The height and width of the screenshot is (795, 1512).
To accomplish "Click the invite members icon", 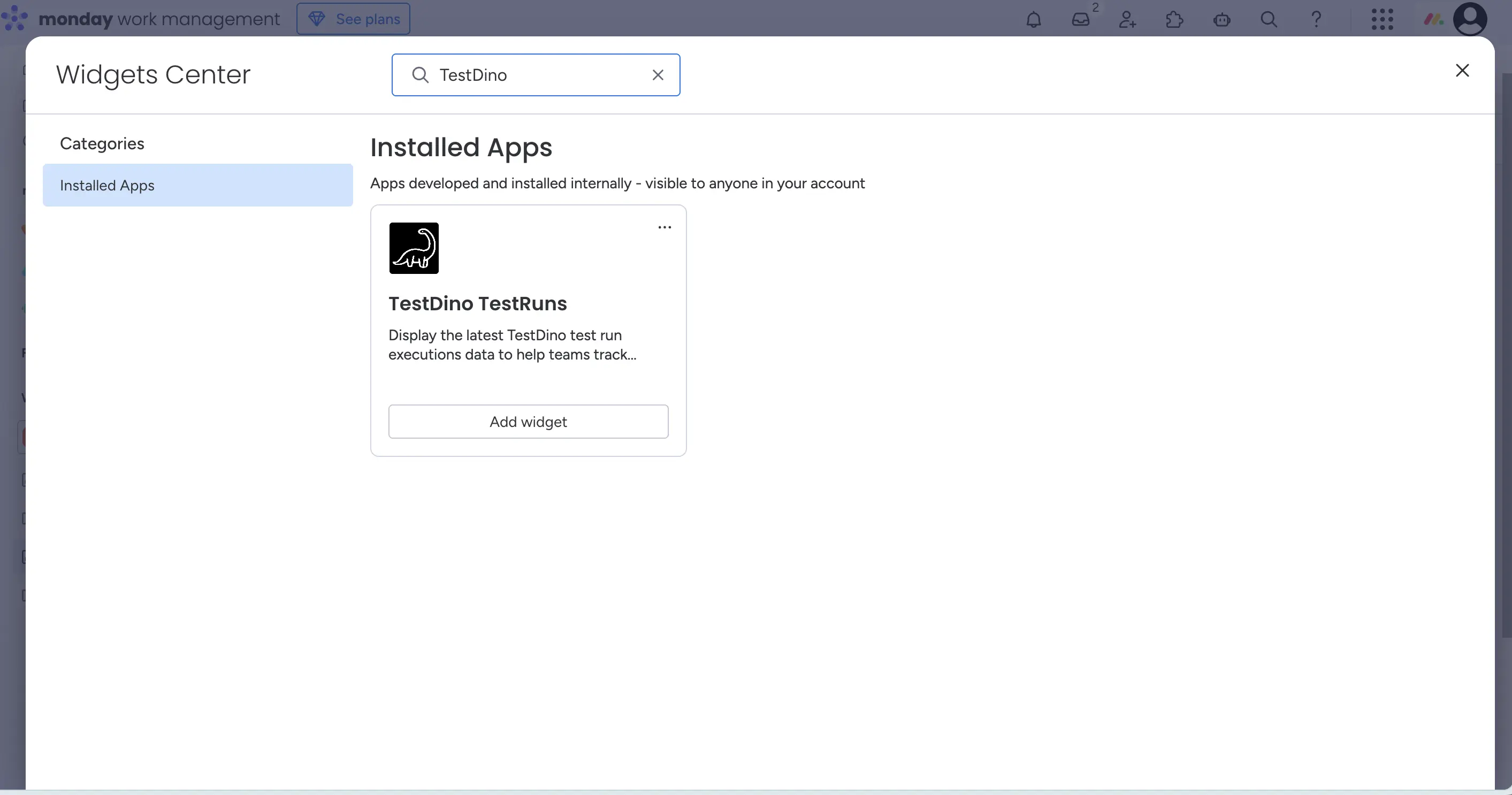I will point(1127,19).
